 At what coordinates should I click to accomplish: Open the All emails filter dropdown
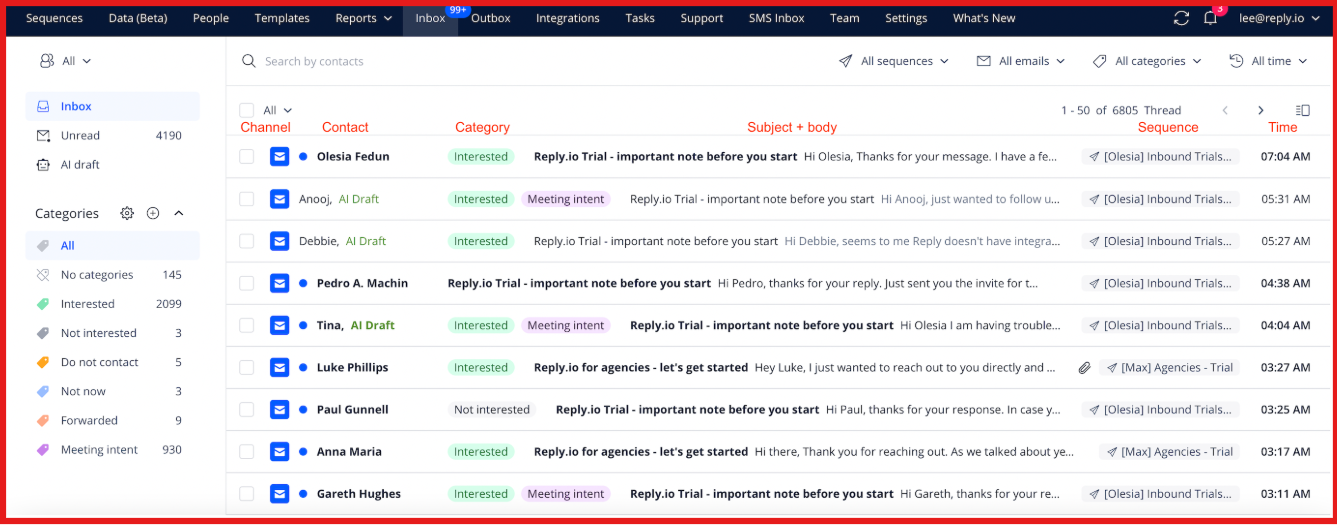click(1021, 61)
